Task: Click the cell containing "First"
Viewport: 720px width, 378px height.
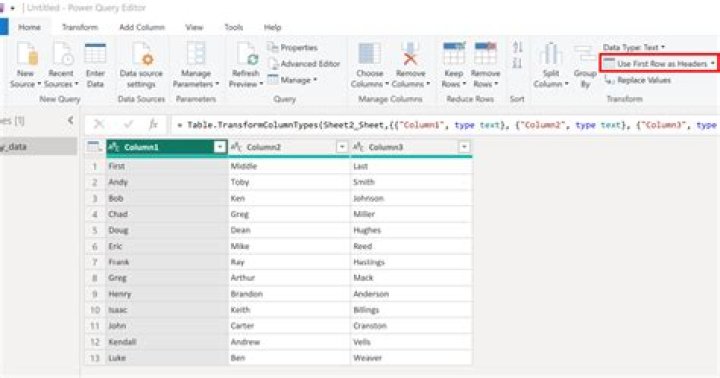Action: click(167, 166)
